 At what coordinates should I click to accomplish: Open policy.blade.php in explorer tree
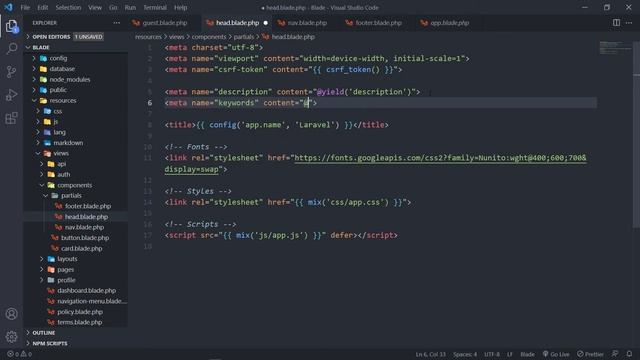80,312
